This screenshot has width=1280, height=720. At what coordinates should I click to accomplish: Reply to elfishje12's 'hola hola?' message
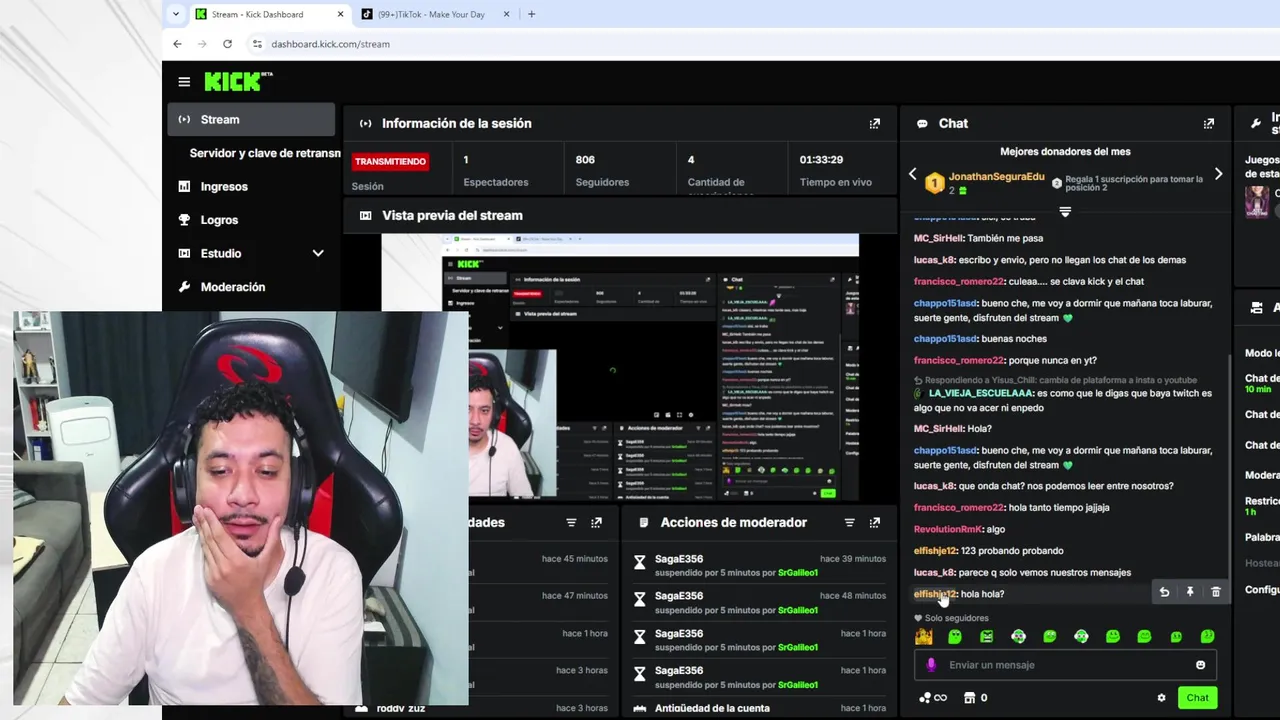[1164, 592]
